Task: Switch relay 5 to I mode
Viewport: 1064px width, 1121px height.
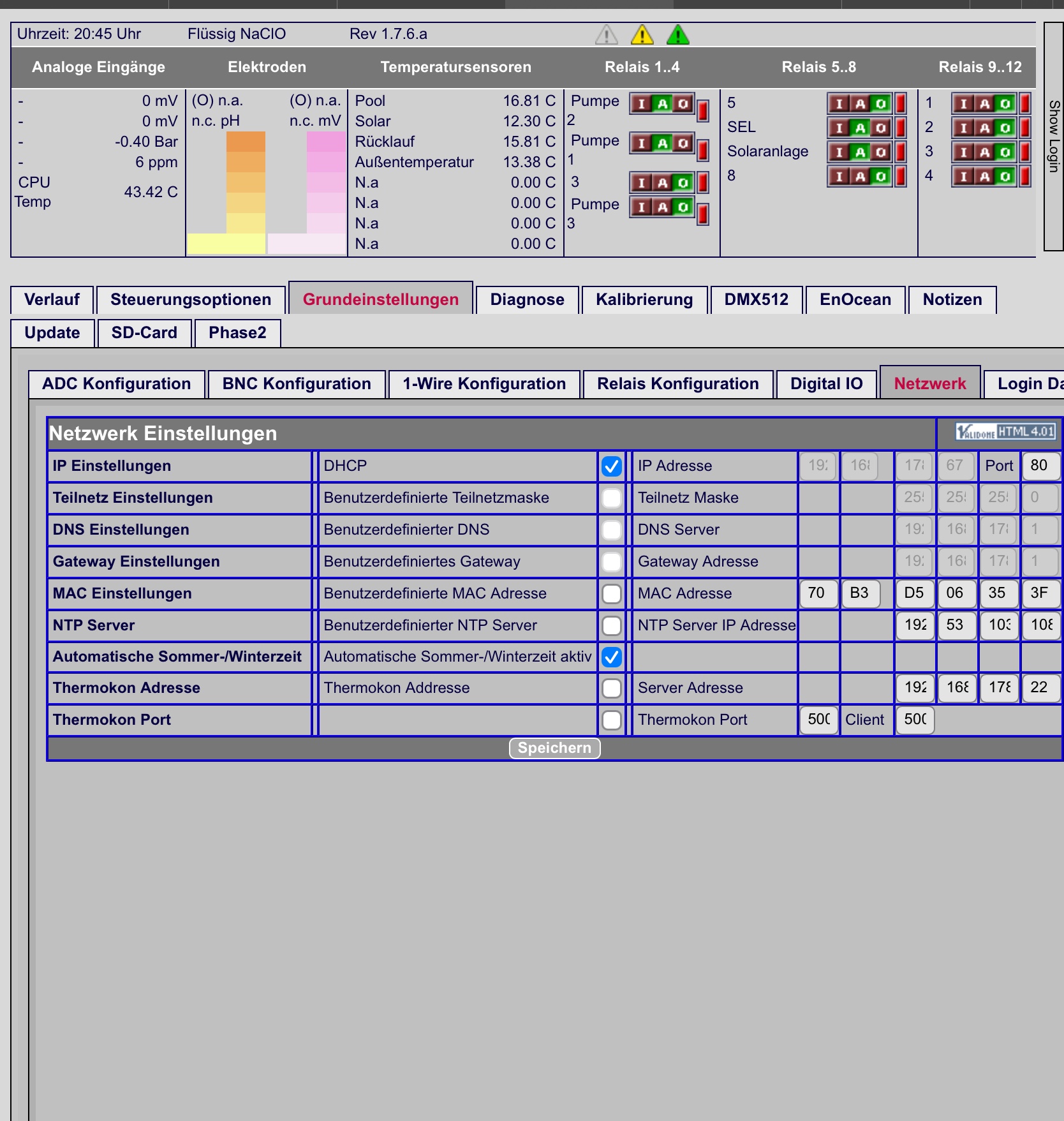Action: (x=839, y=103)
